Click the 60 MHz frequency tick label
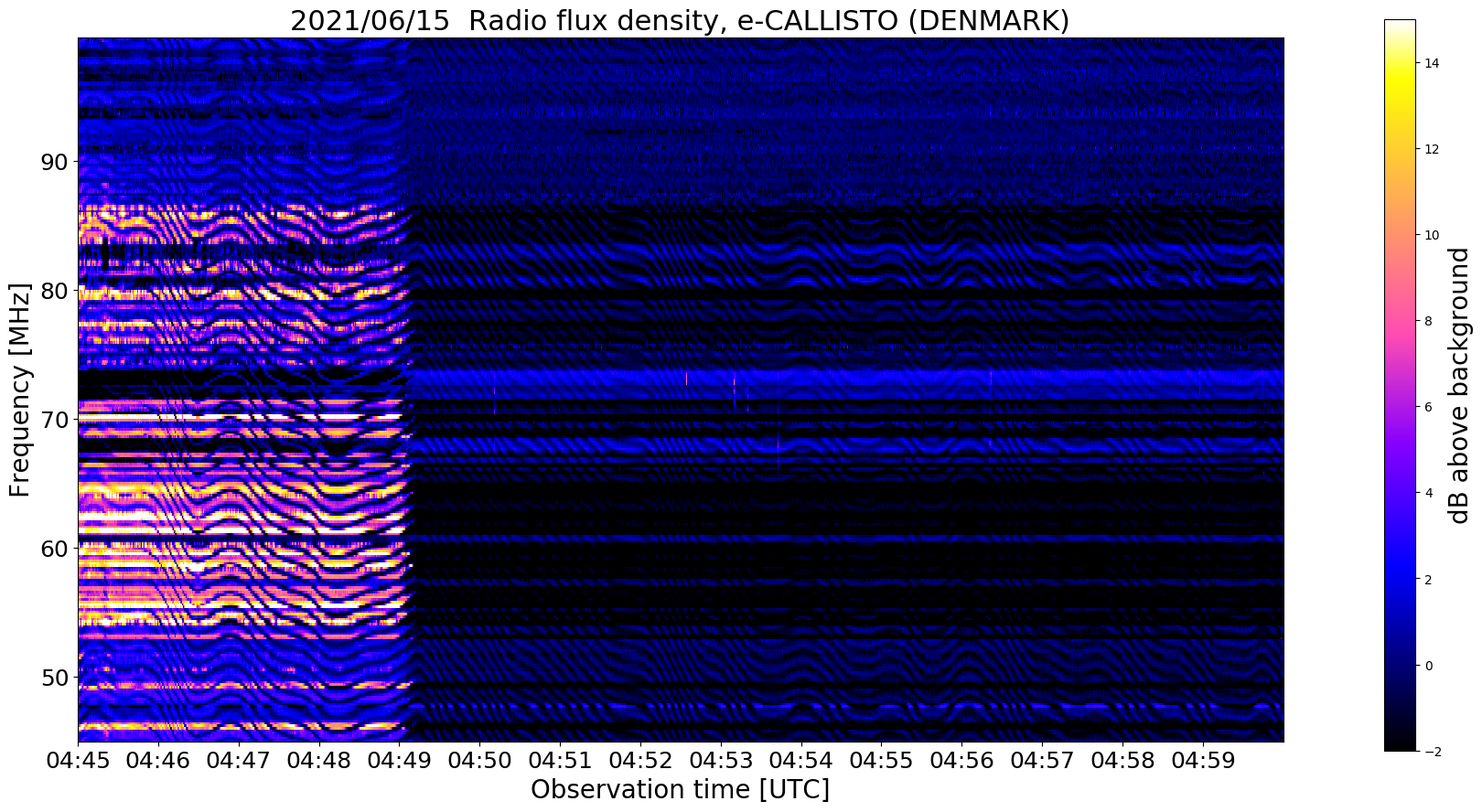Viewport: 1482px width, 812px height. (57, 549)
